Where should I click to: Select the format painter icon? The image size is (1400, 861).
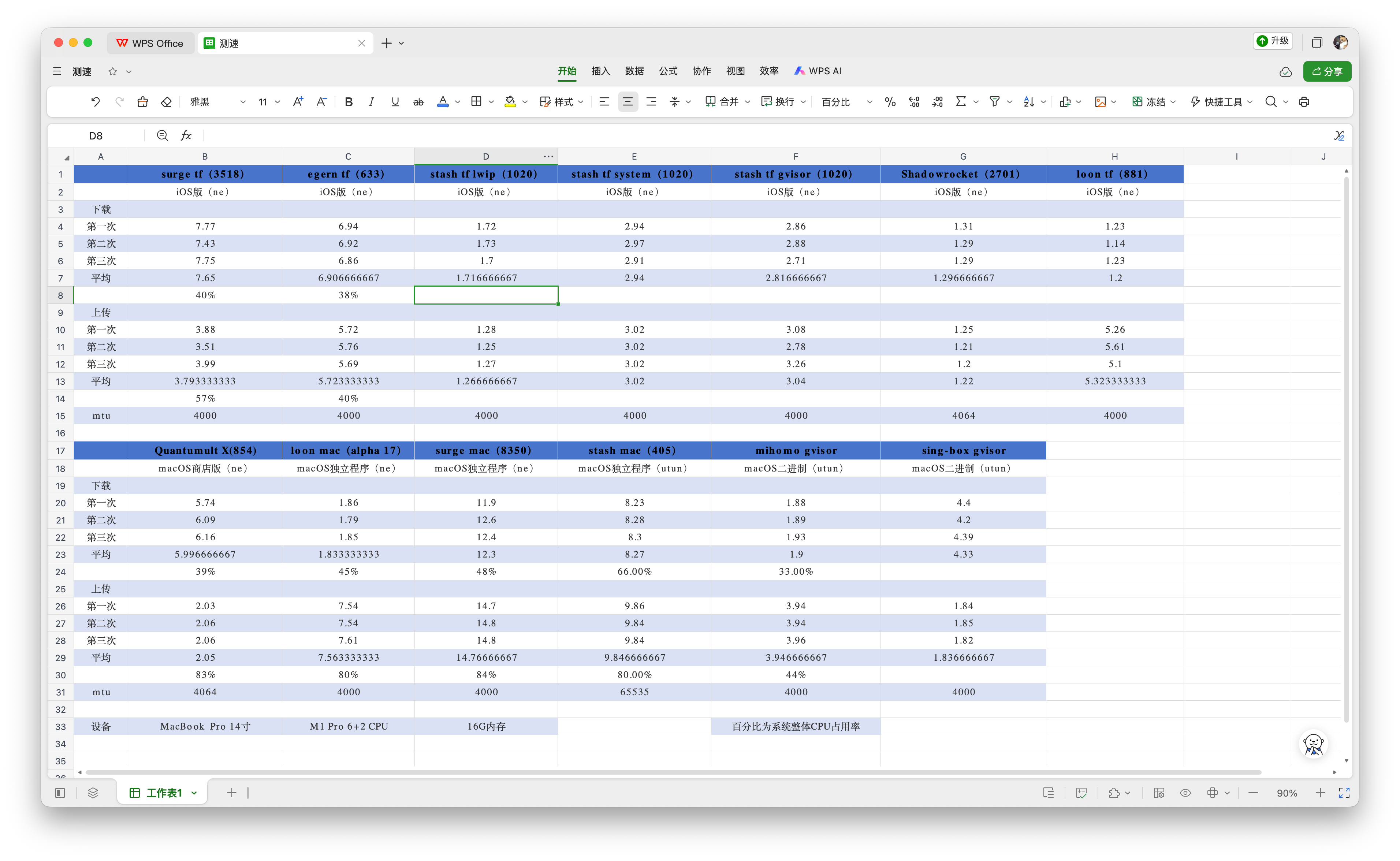click(142, 101)
